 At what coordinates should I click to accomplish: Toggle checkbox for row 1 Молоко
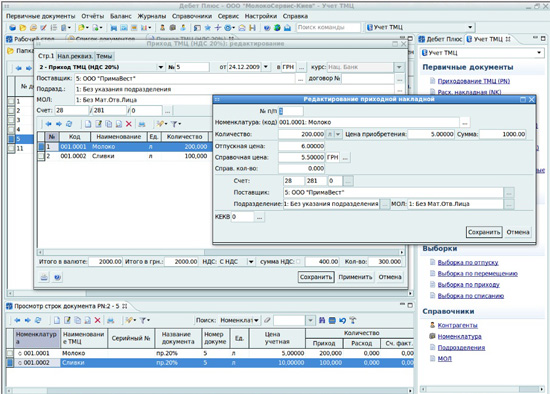pos(41,147)
